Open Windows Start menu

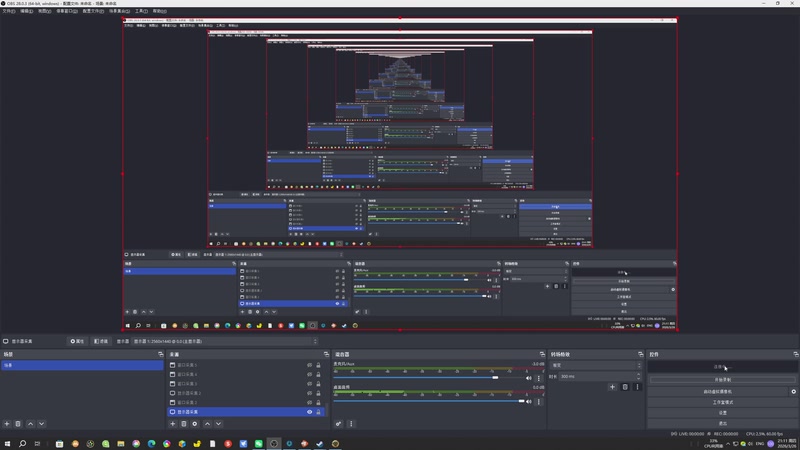tap(7, 444)
